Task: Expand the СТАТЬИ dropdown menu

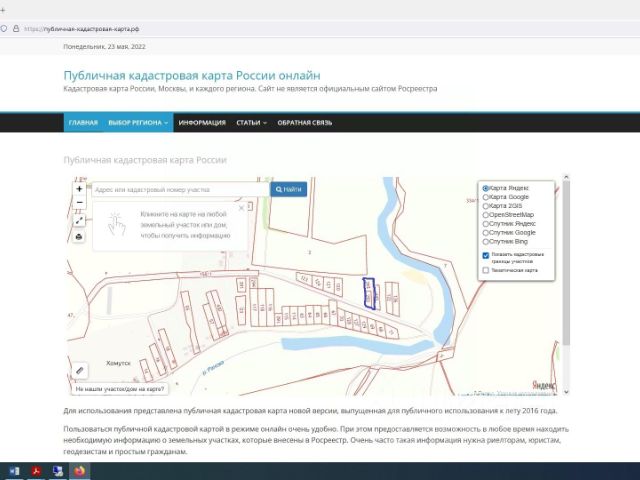Action: [x=251, y=123]
